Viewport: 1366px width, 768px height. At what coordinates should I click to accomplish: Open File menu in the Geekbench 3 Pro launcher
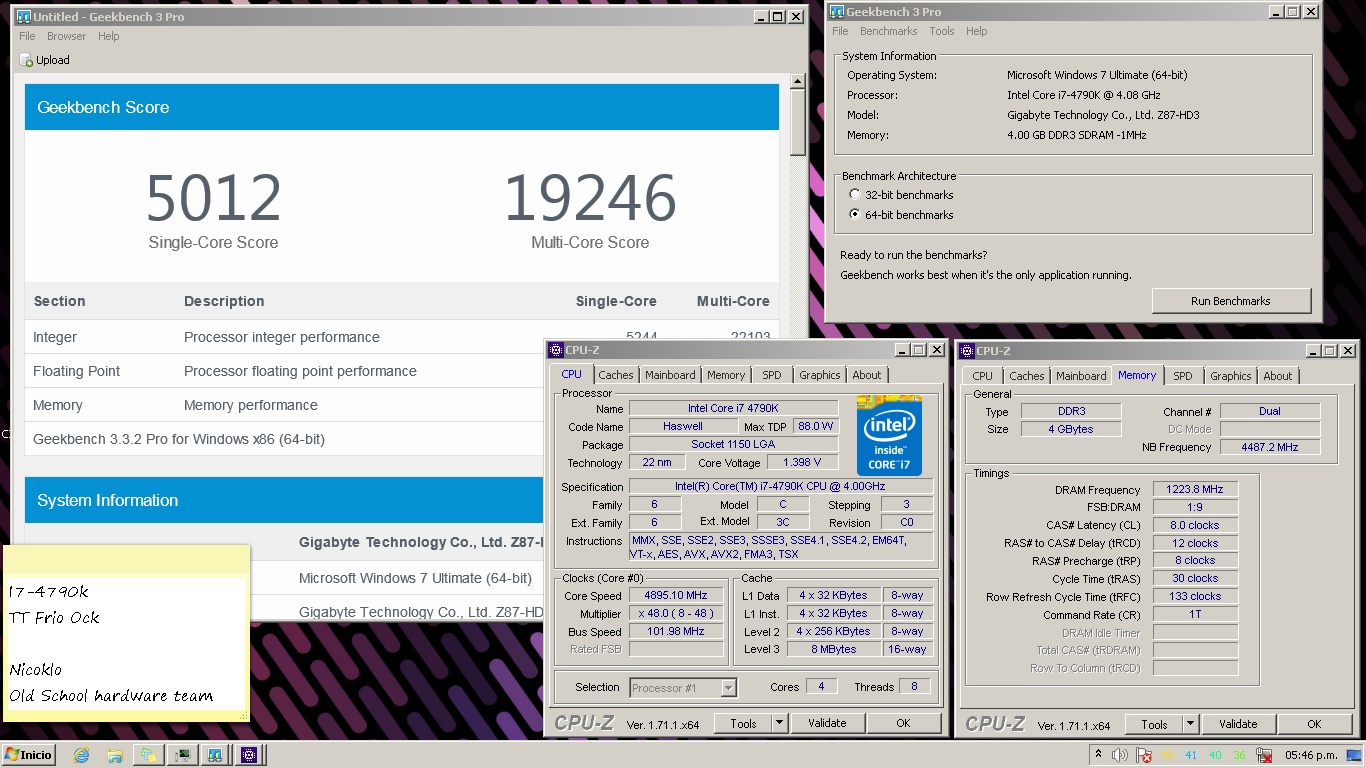tap(840, 31)
